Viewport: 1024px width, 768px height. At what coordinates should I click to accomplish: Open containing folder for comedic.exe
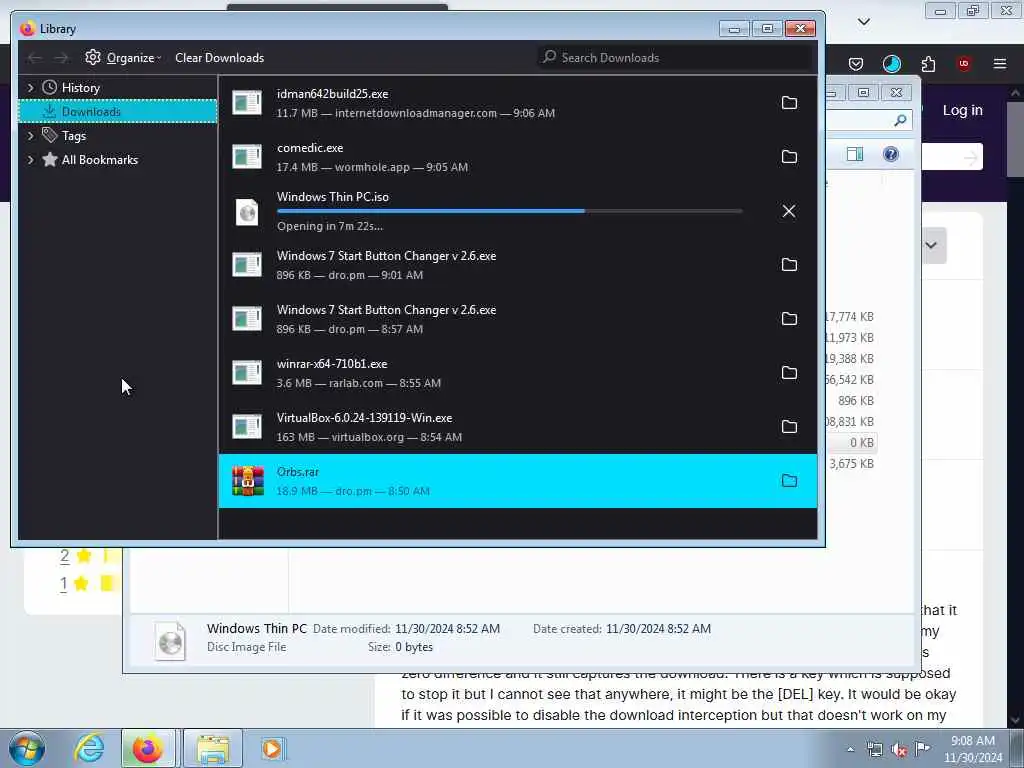789,157
